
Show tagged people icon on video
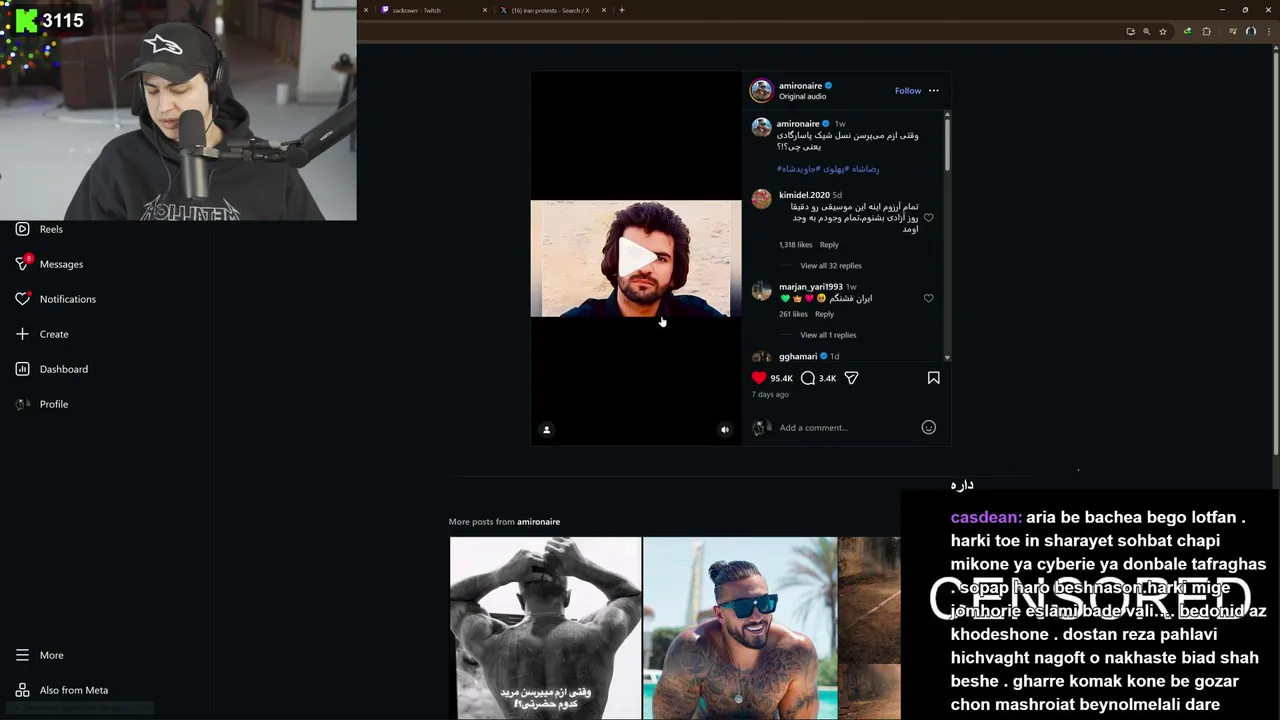coord(546,430)
